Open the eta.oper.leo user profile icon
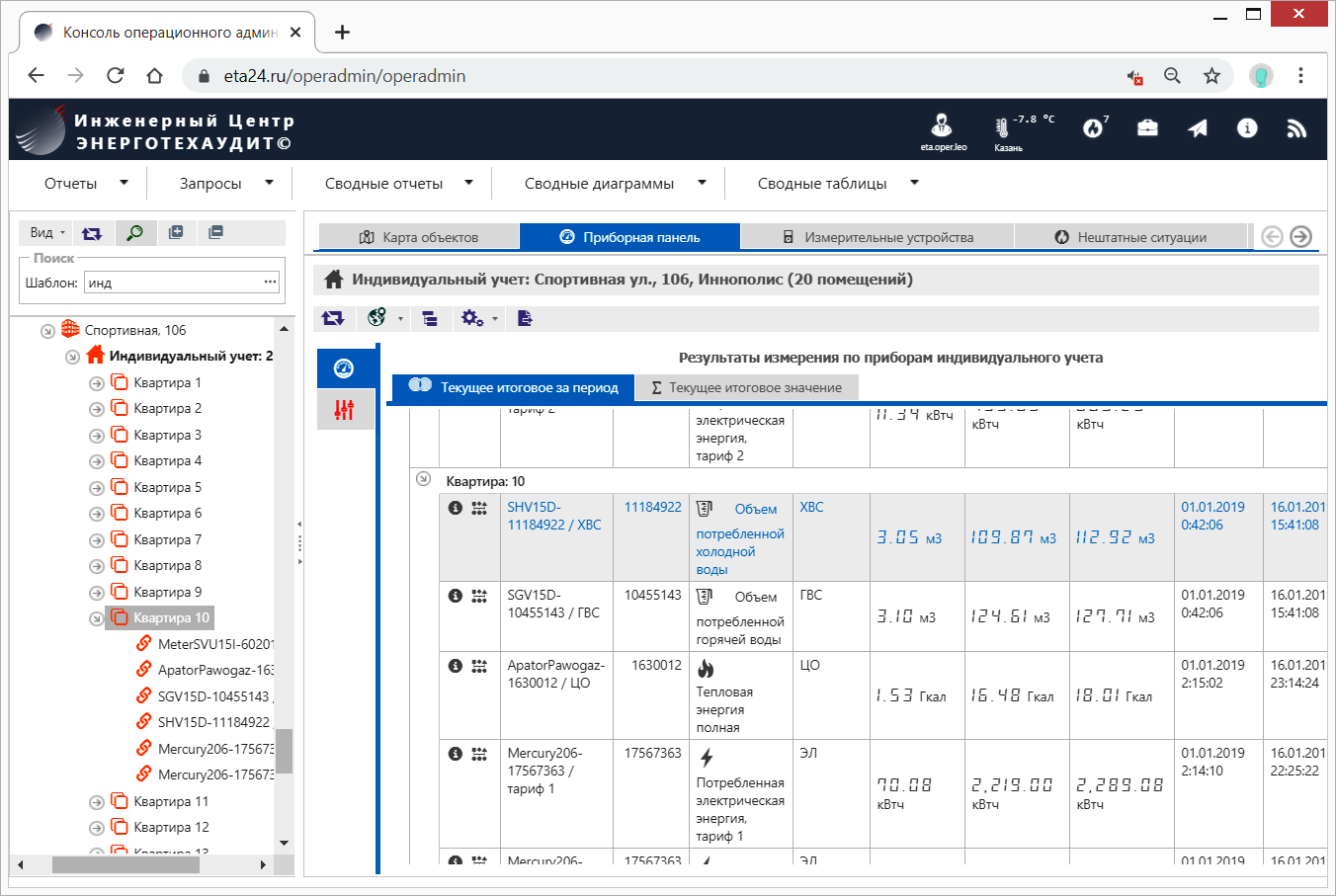The height and width of the screenshot is (896, 1336). [x=942, y=125]
